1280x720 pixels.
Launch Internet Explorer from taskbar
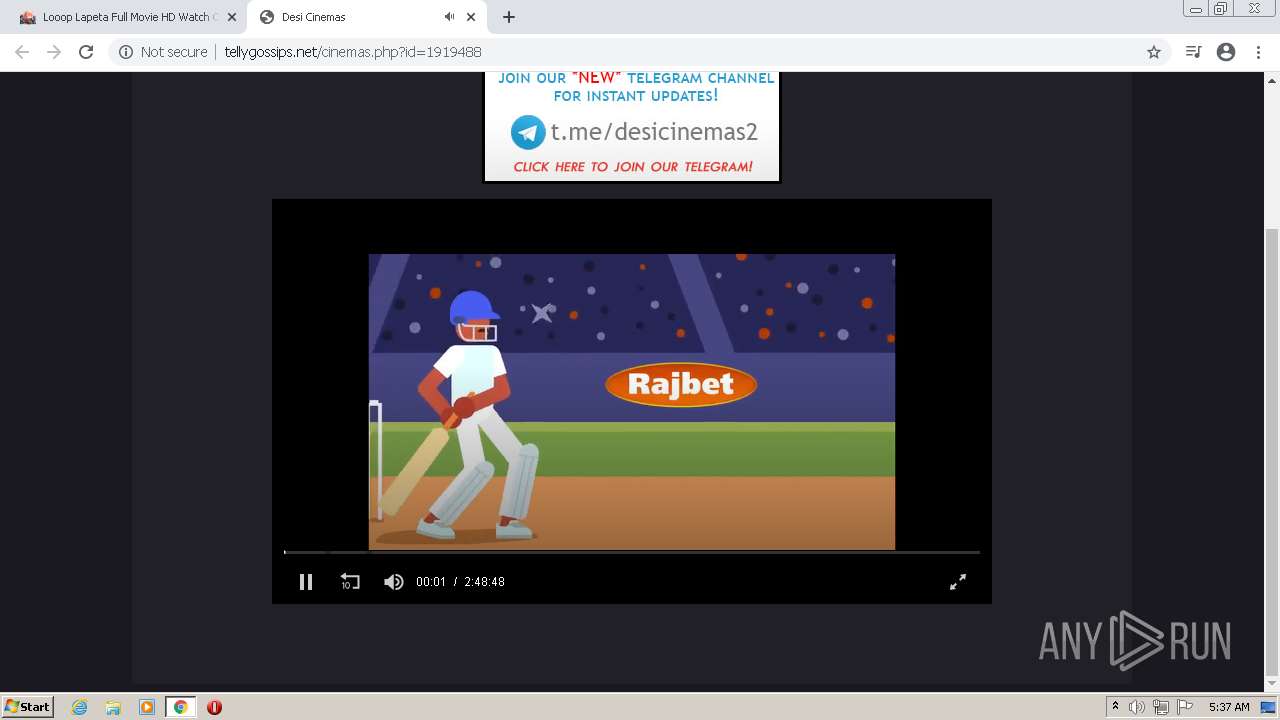80,707
